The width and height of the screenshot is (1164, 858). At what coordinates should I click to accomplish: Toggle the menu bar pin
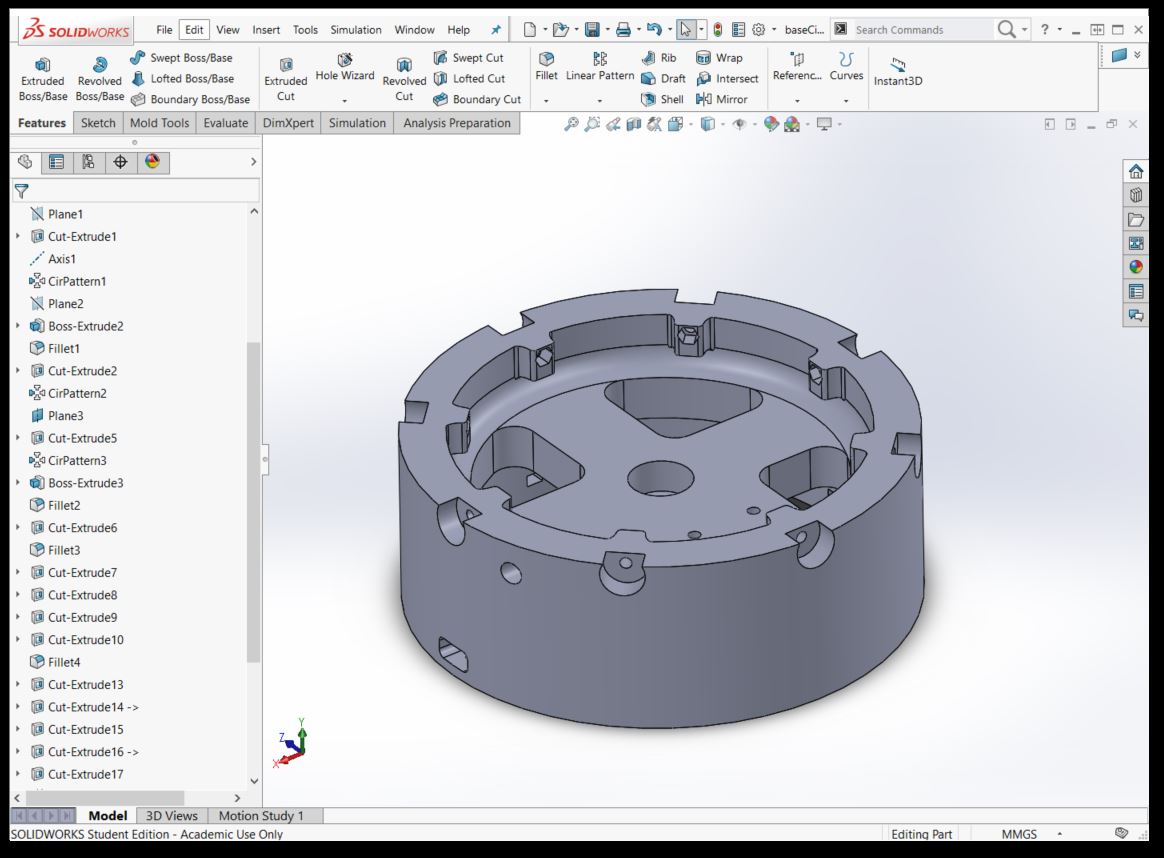tap(495, 30)
